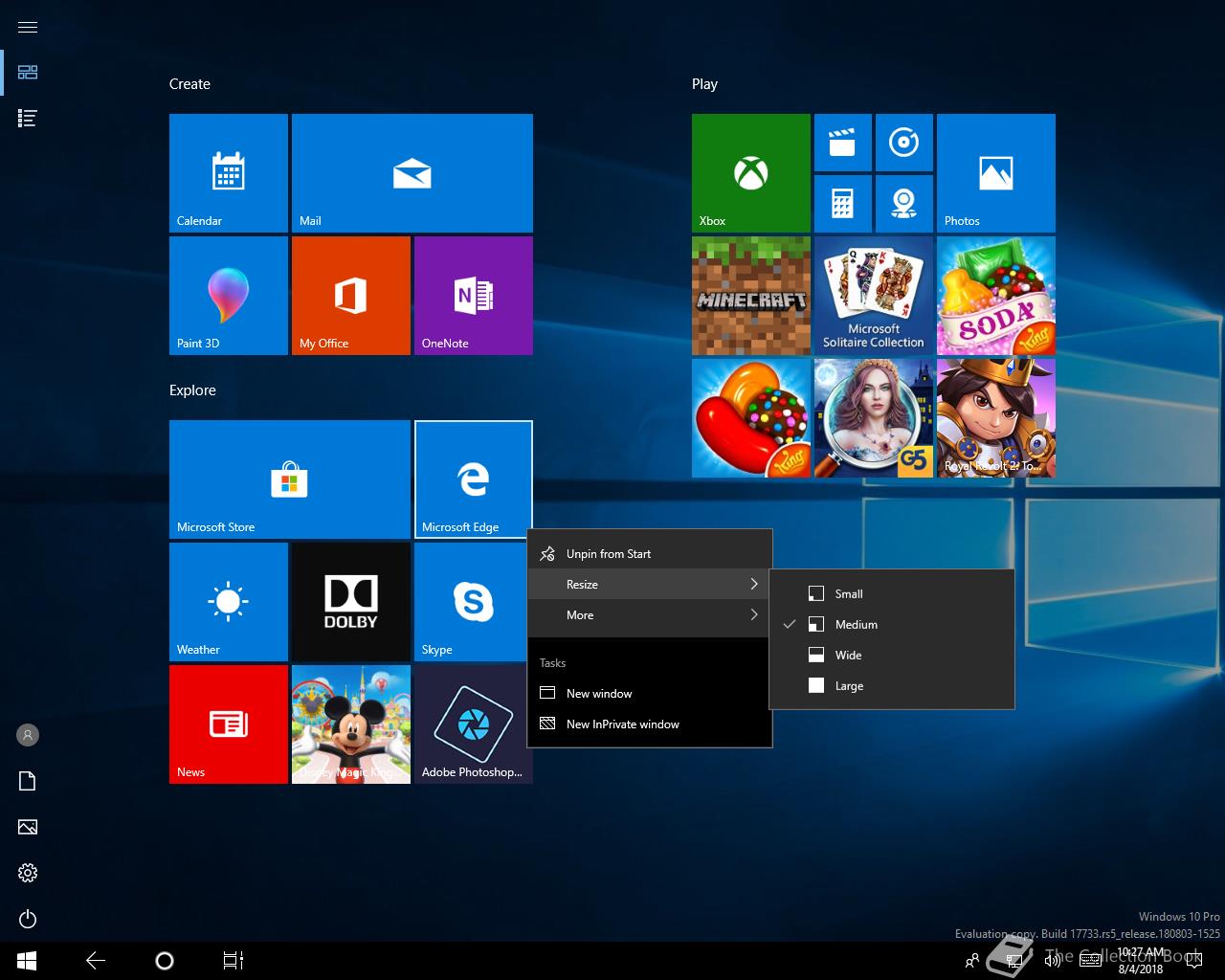Click the Windows Start button
The height and width of the screenshot is (980, 1225).
tap(27, 961)
